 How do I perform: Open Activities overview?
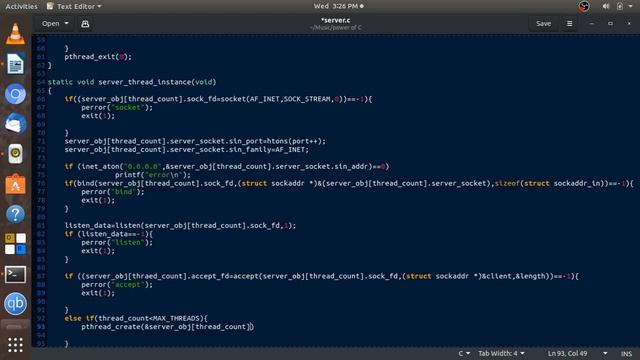point(21,6)
